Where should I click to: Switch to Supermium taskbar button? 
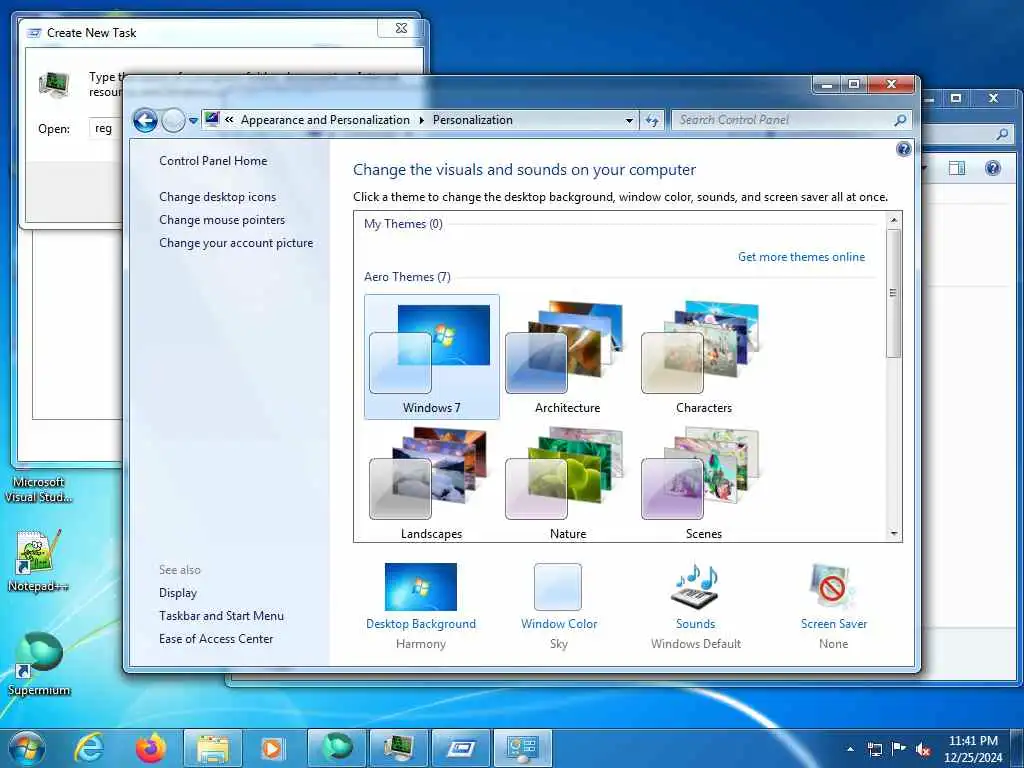tap(336, 748)
